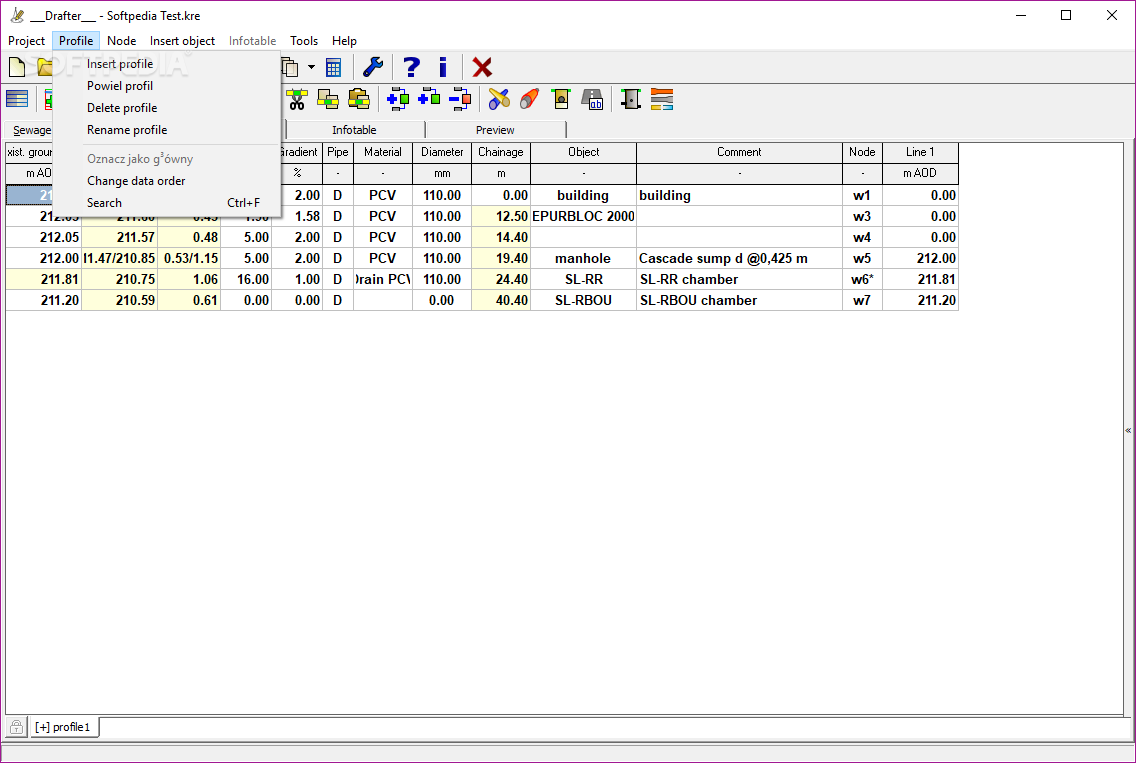Select node cell 'w6*'
The image size is (1136, 763).
tap(862, 279)
